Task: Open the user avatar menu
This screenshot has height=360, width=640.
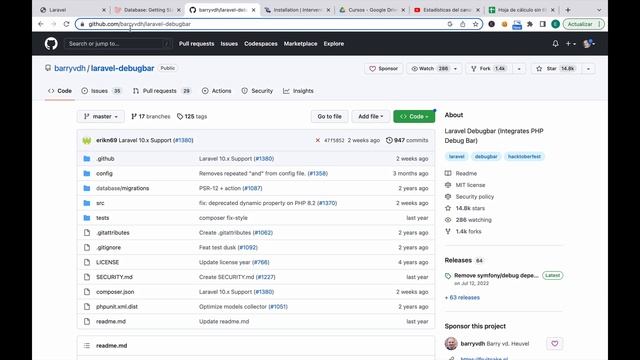Action: pyautogui.click(x=589, y=44)
